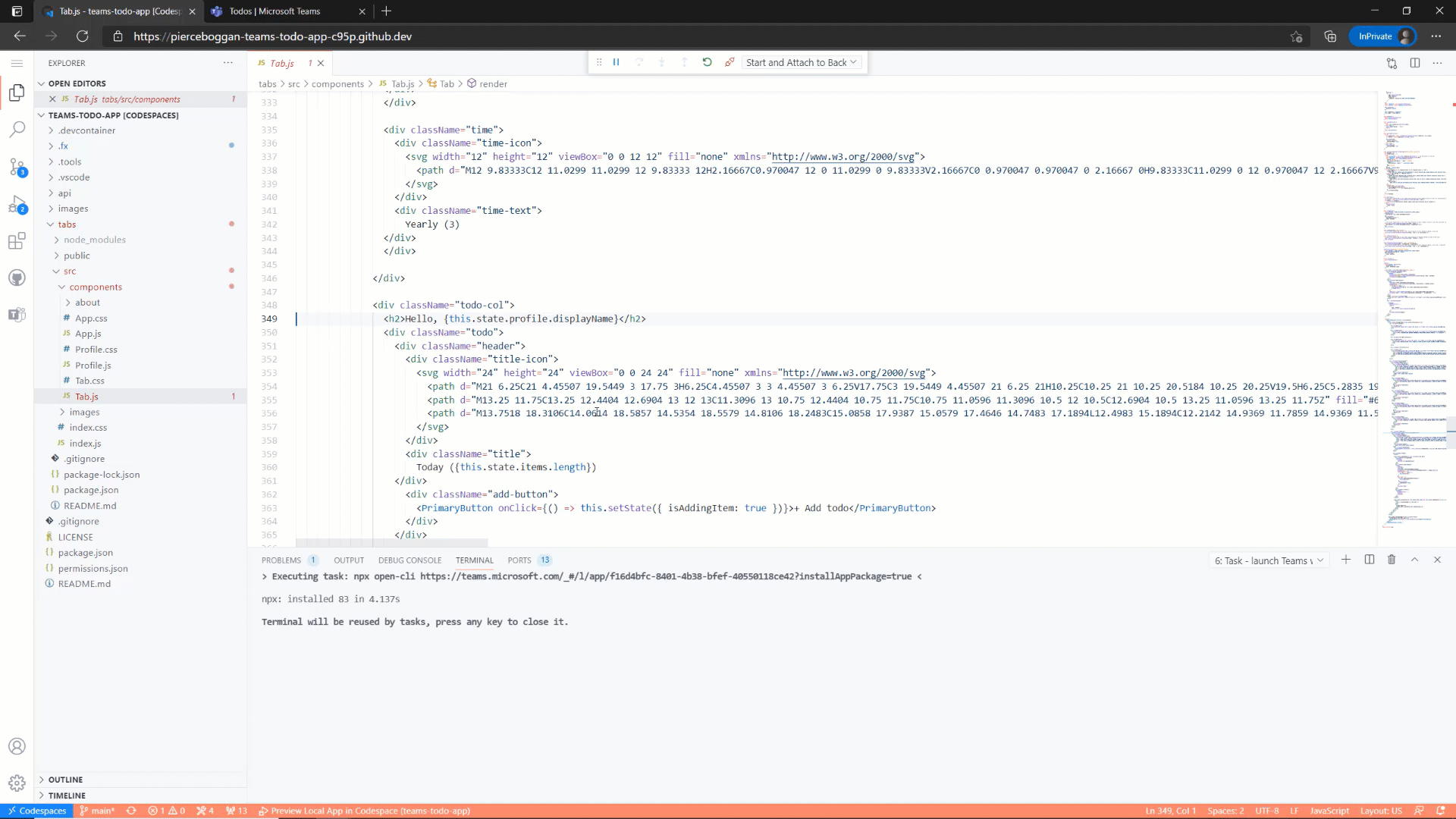Open Run and Debug view icon

(17, 204)
